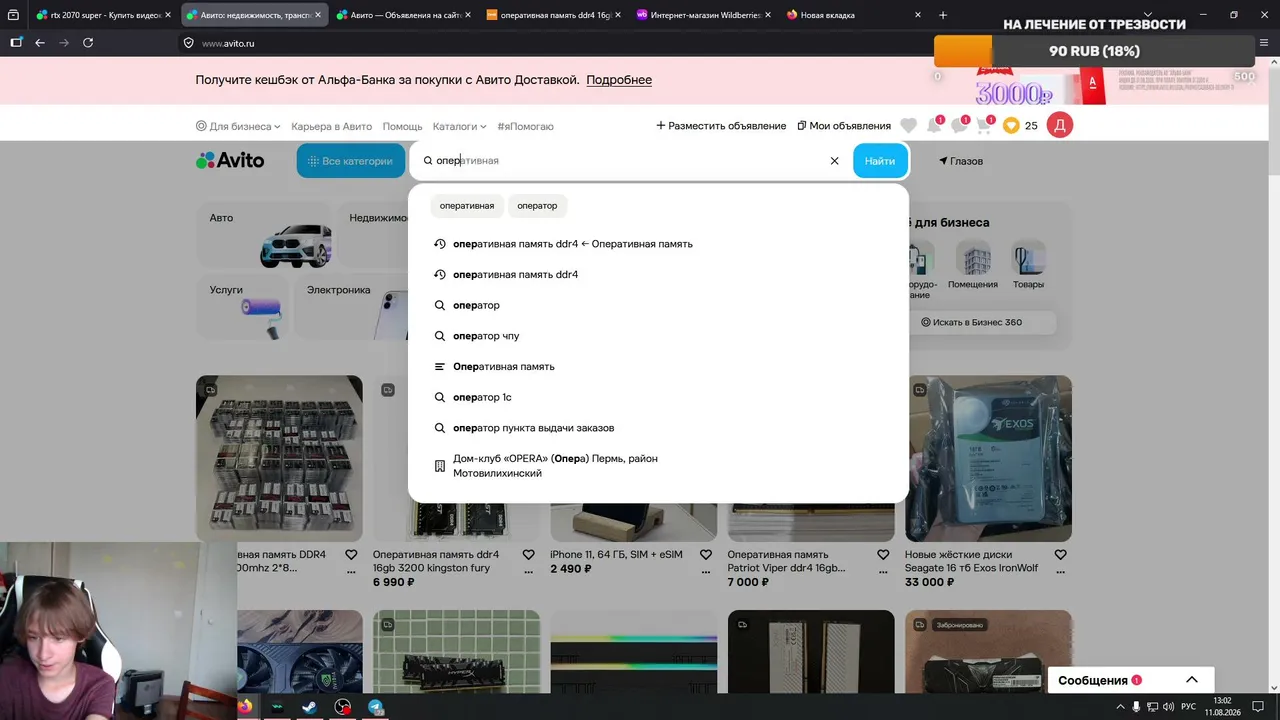Click "Разместить объявление"
The width and height of the screenshot is (1280, 720).
click(721, 126)
